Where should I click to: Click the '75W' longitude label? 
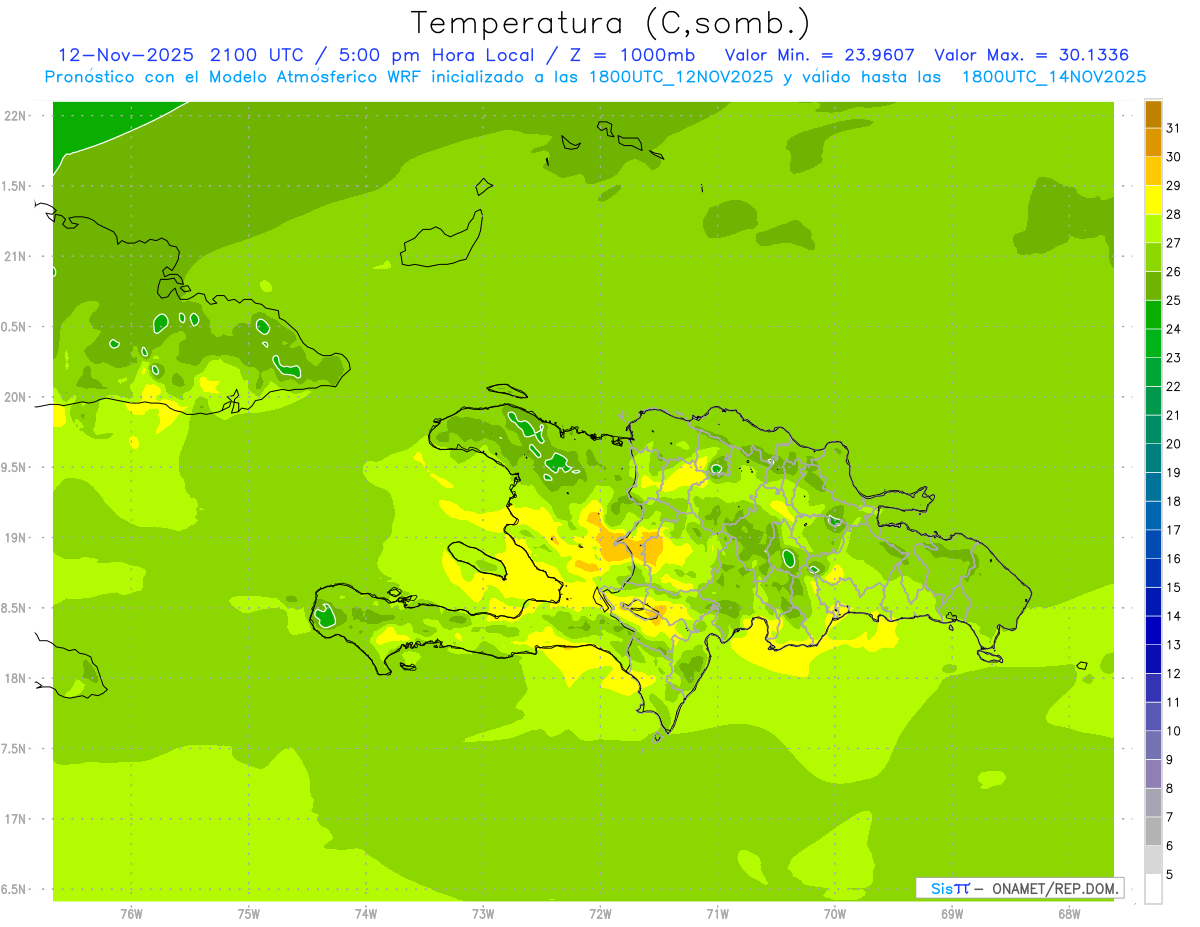tap(248, 913)
